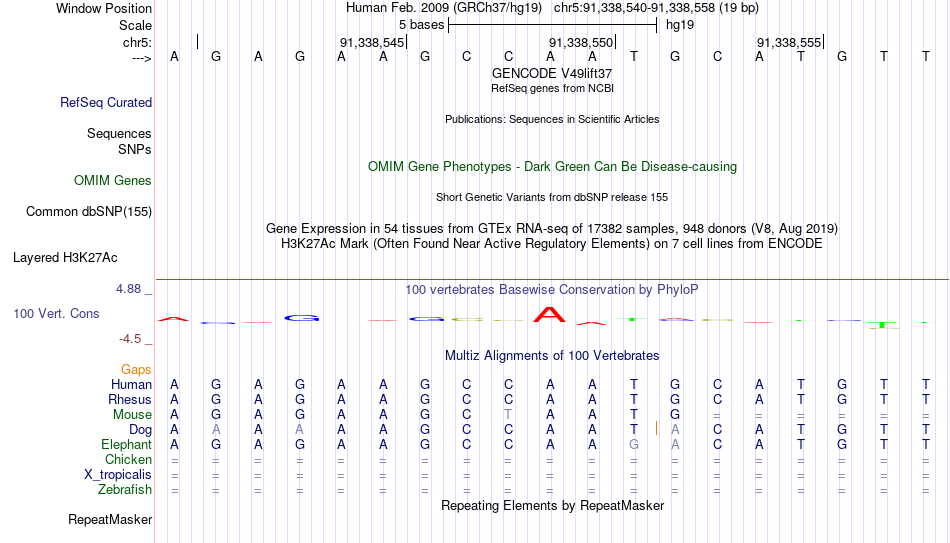Click the GENCODE V49lift37 track title
This screenshot has height=543, width=950.
point(552,73)
